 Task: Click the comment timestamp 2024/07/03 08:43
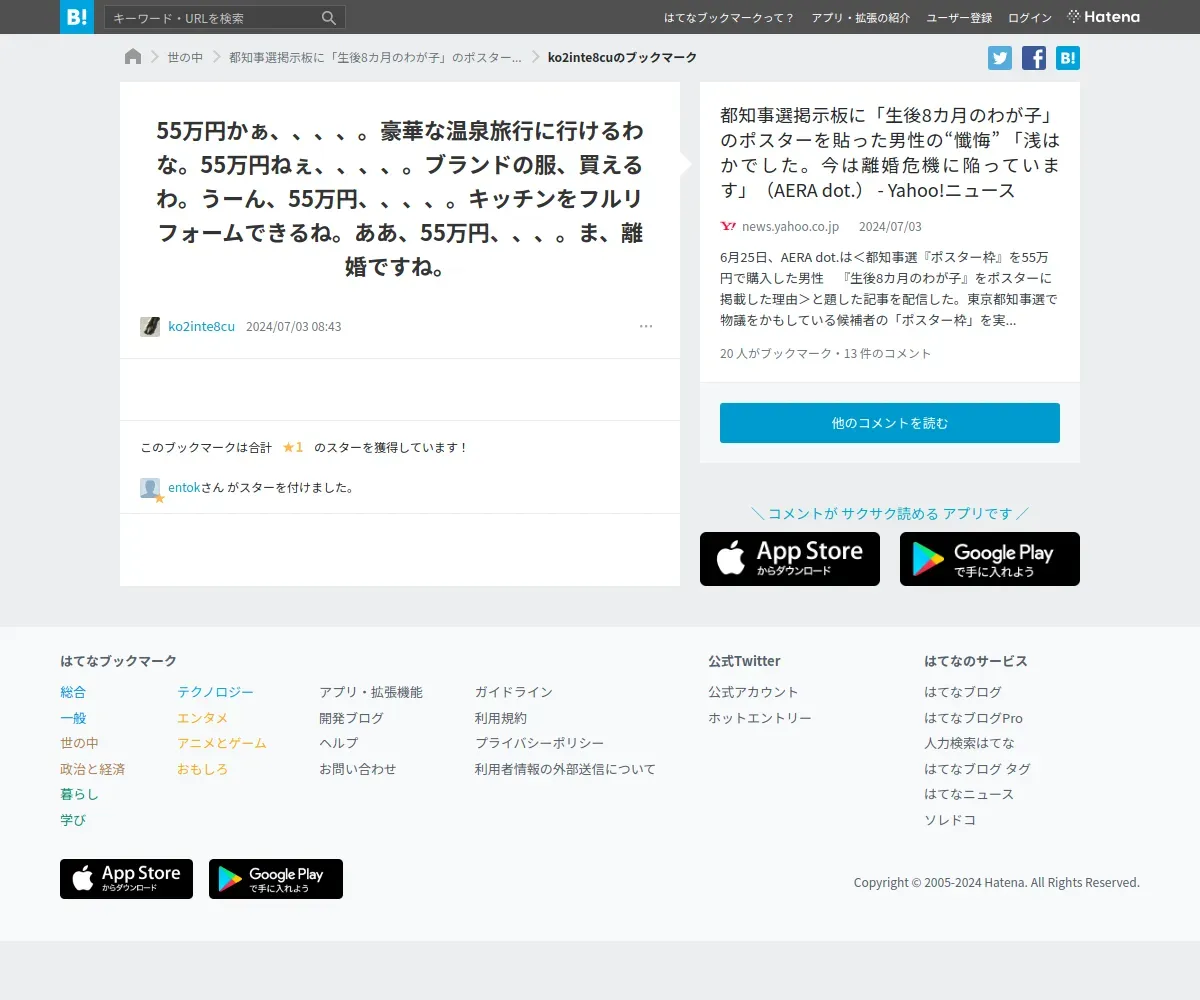(293, 326)
